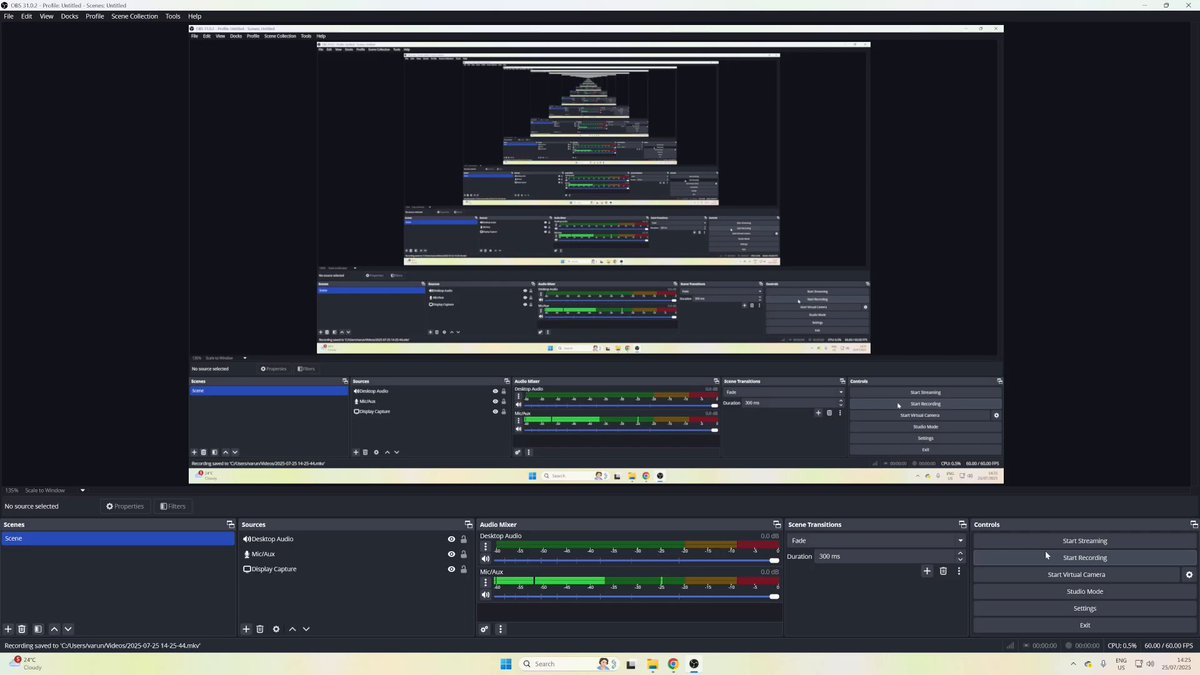Mute Desktop Audio speaker icon
The width and height of the screenshot is (1200, 675).
486,561
